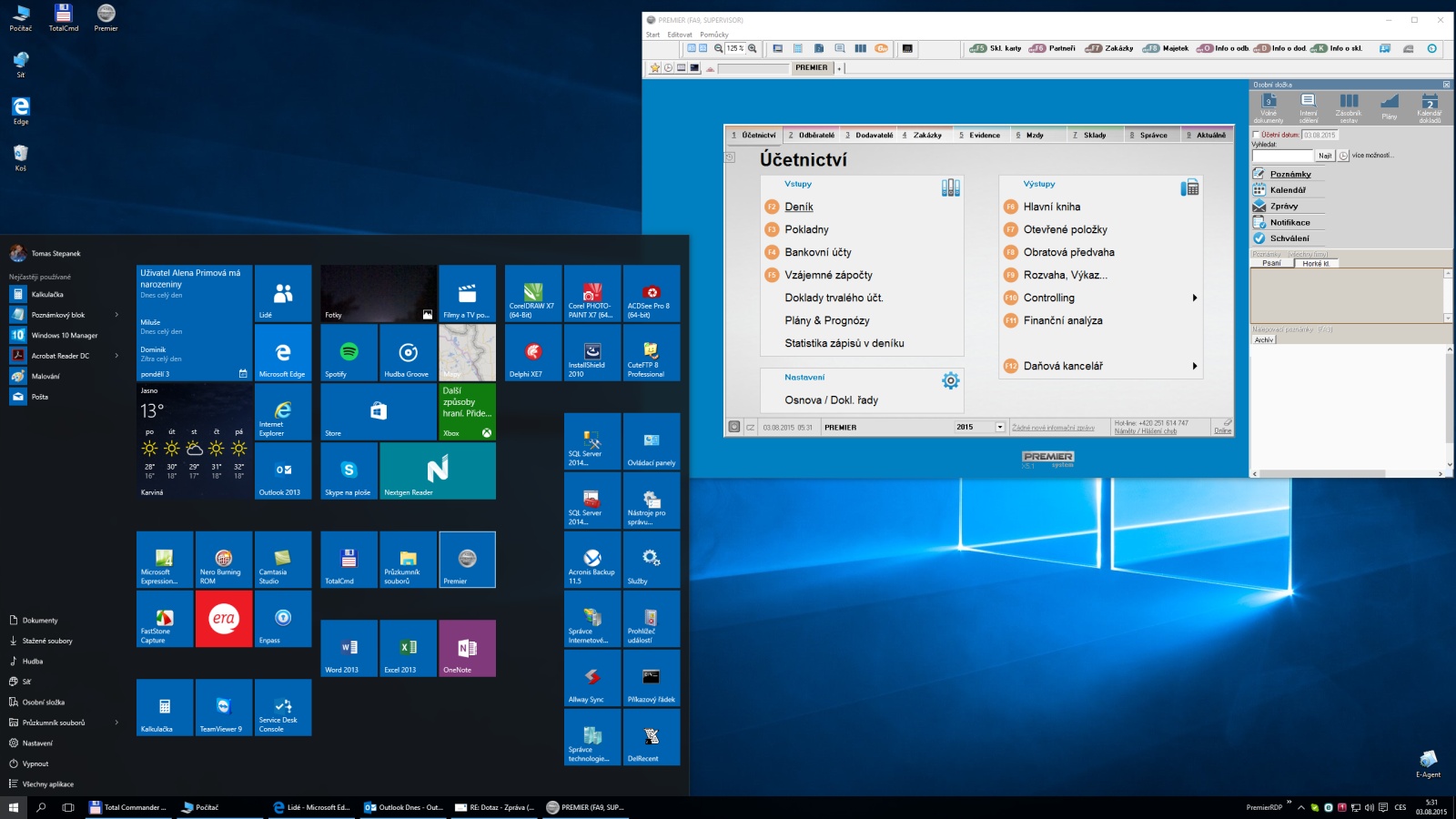Click the Total Commander taskbar button
1456x819 pixels.
coord(128,807)
